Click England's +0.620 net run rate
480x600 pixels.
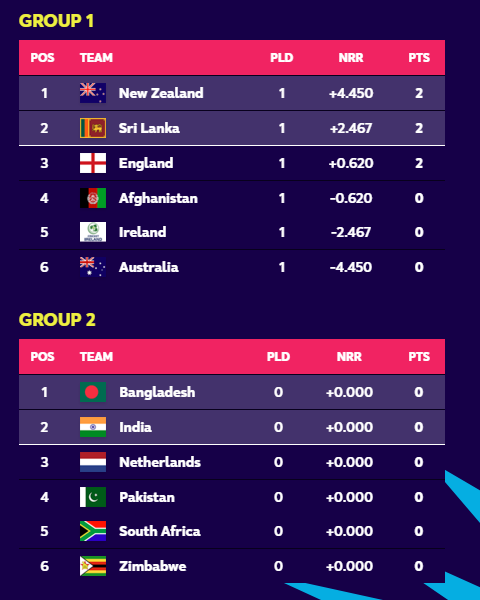[x=351, y=163]
